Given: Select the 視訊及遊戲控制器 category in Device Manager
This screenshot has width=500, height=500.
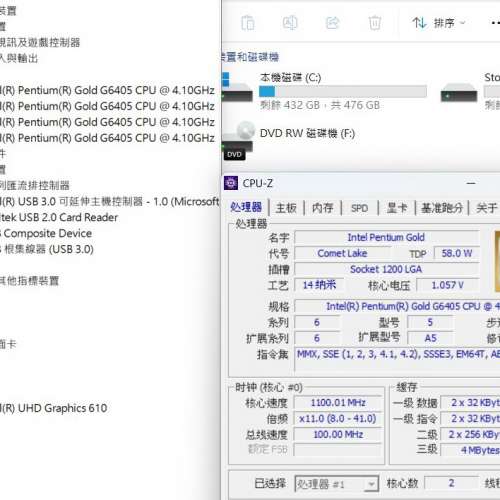Looking at the screenshot, I should coord(40,42).
